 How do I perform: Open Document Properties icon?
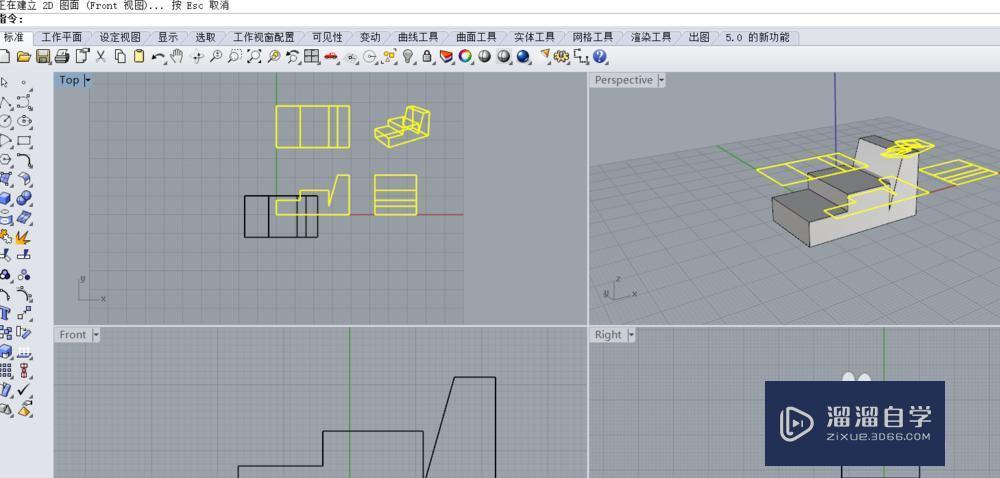pos(82,57)
